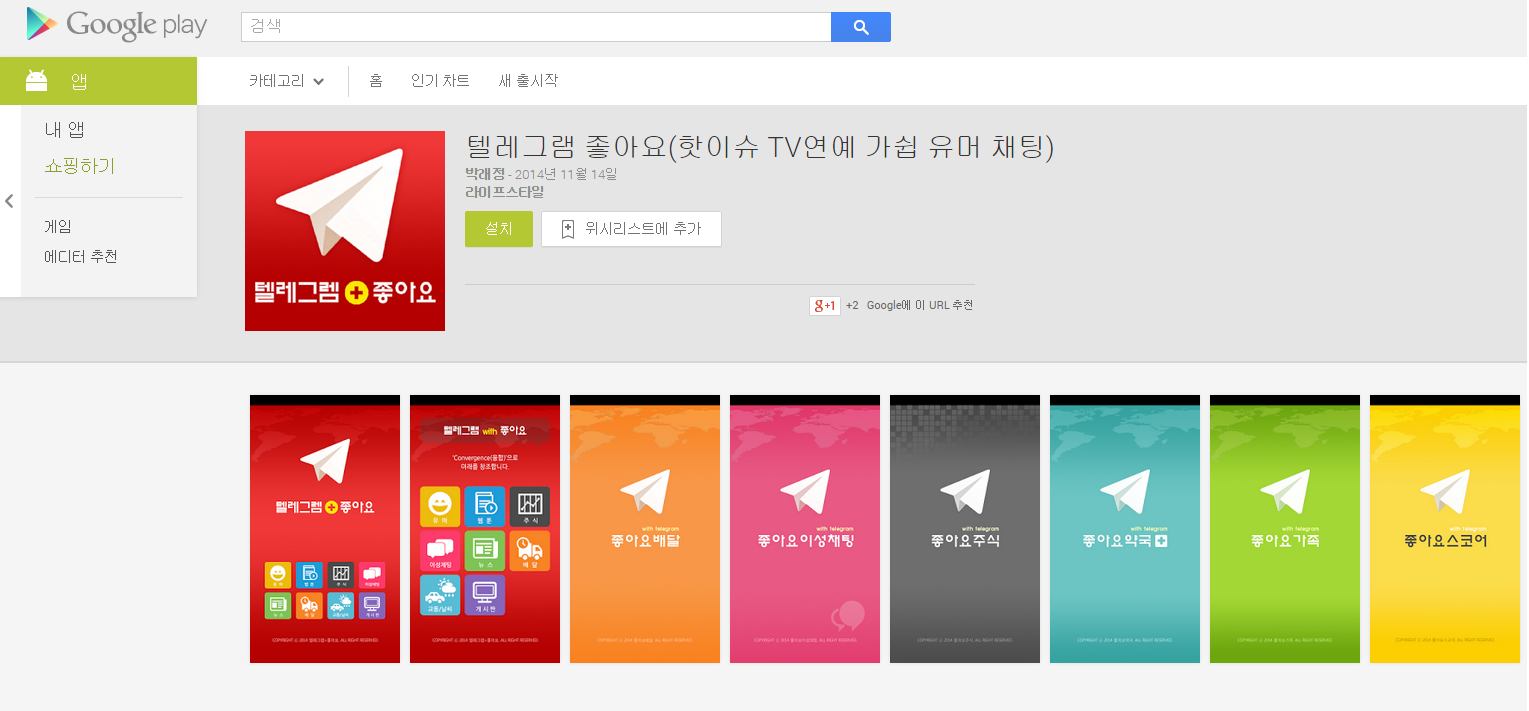This screenshot has height=711, width=1529.
Task: Open the orange 좋아요배달 screenshot
Action: click(645, 529)
